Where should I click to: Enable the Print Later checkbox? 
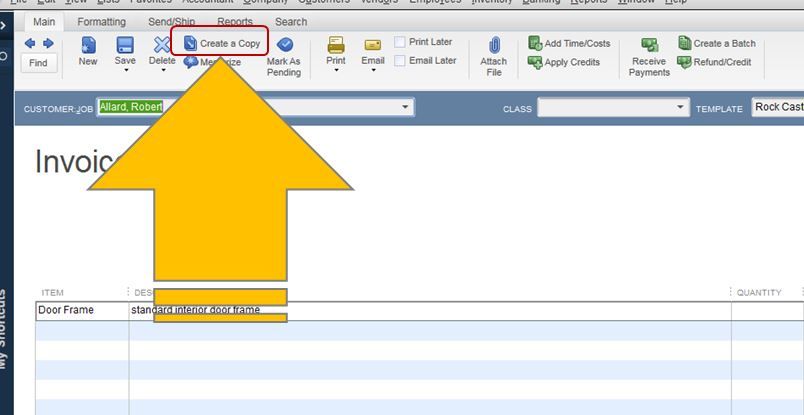click(x=400, y=42)
